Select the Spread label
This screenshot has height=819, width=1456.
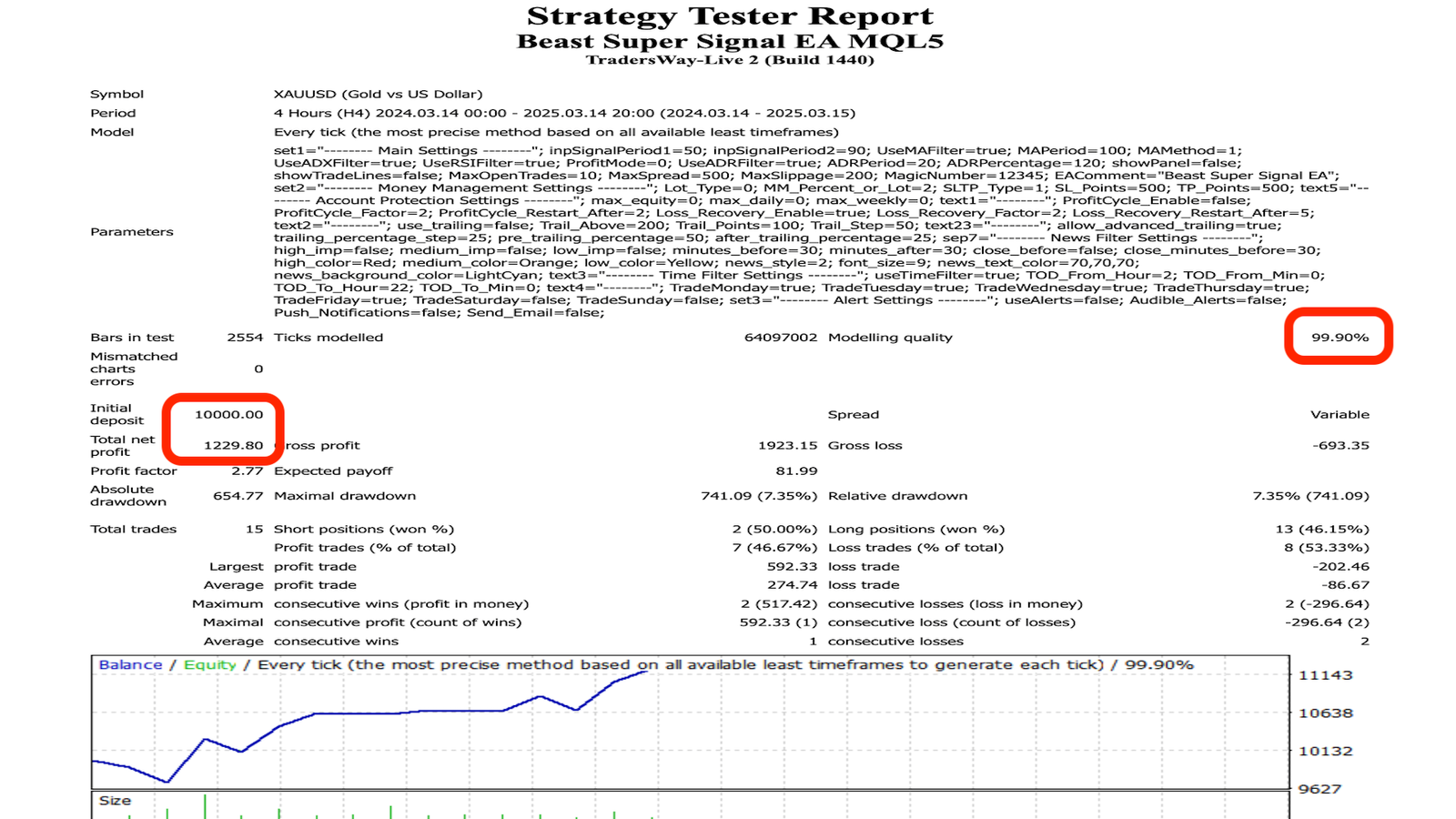[x=854, y=414]
